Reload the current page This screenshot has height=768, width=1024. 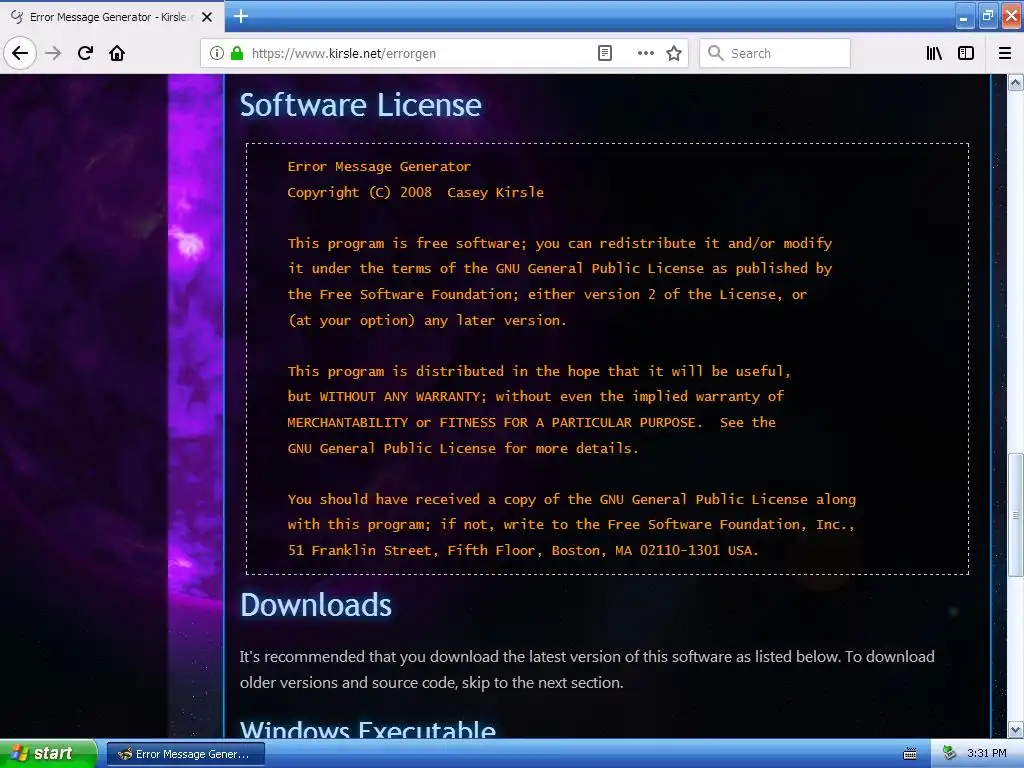[x=85, y=53]
